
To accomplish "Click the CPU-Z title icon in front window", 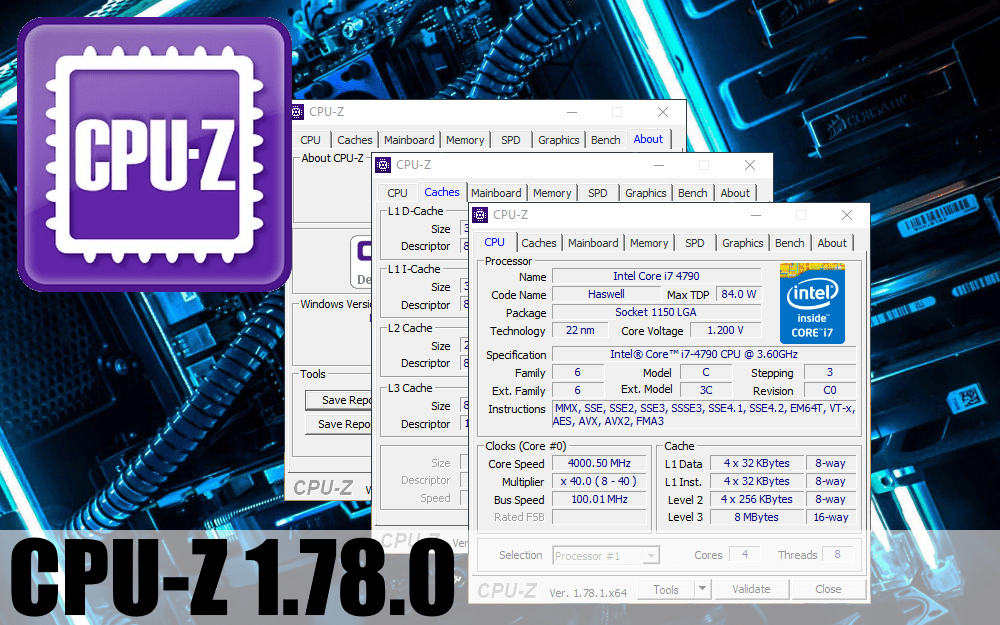I will [x=480, y=215].
